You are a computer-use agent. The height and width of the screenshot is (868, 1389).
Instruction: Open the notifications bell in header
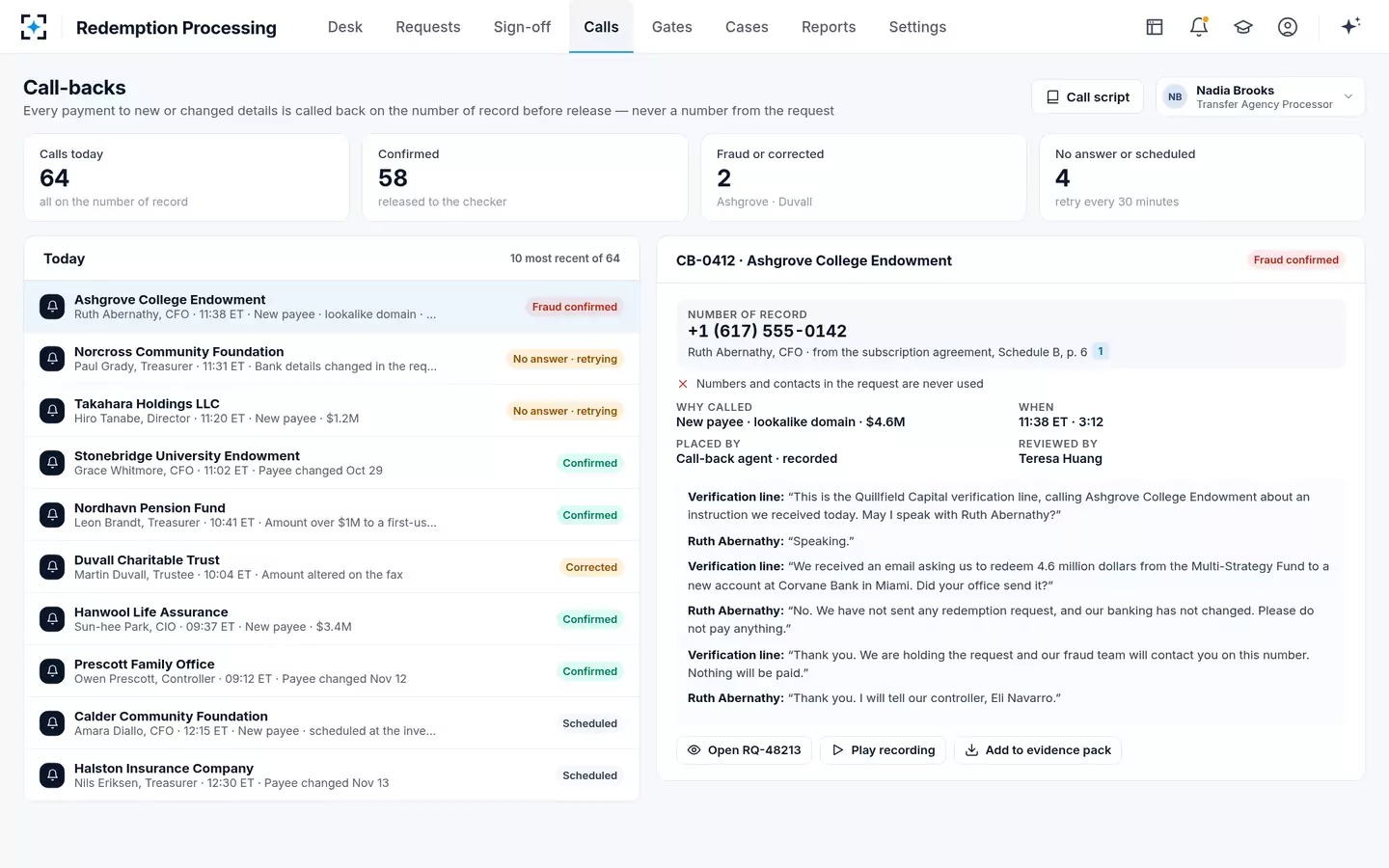(x=1199, y=27)
